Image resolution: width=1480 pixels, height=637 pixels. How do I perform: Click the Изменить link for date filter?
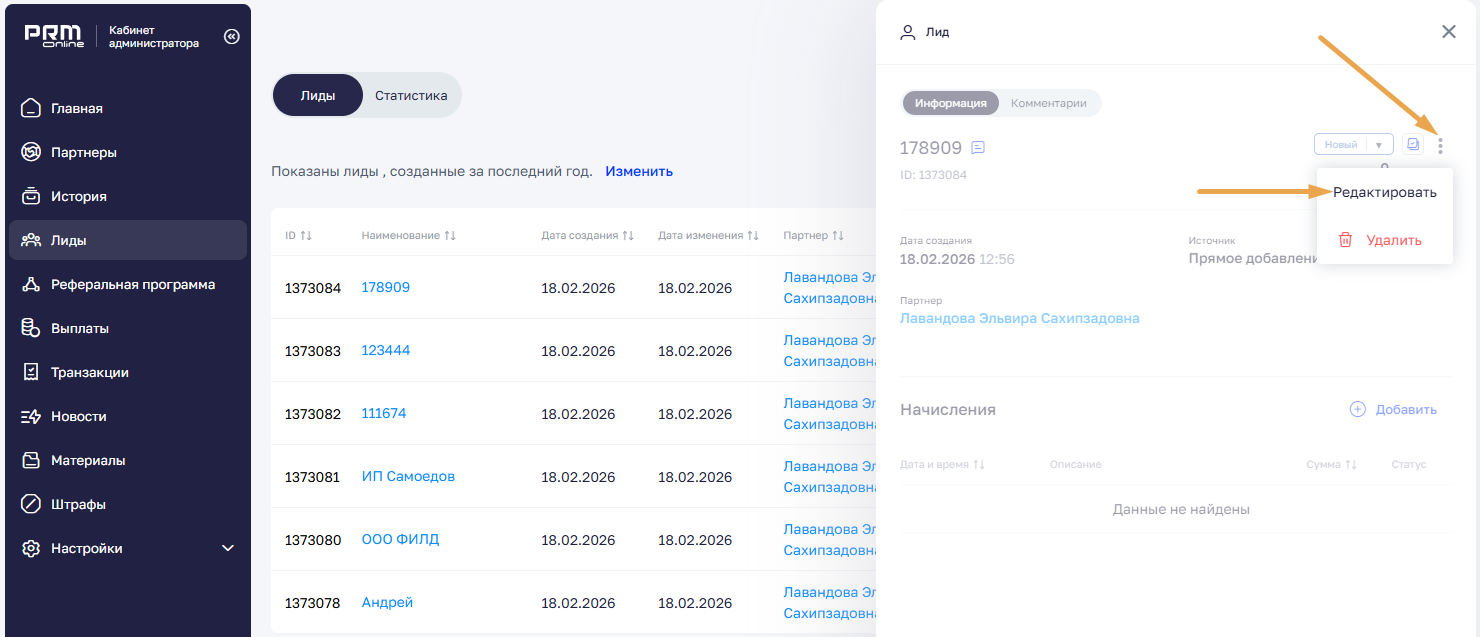coord(638,171)
